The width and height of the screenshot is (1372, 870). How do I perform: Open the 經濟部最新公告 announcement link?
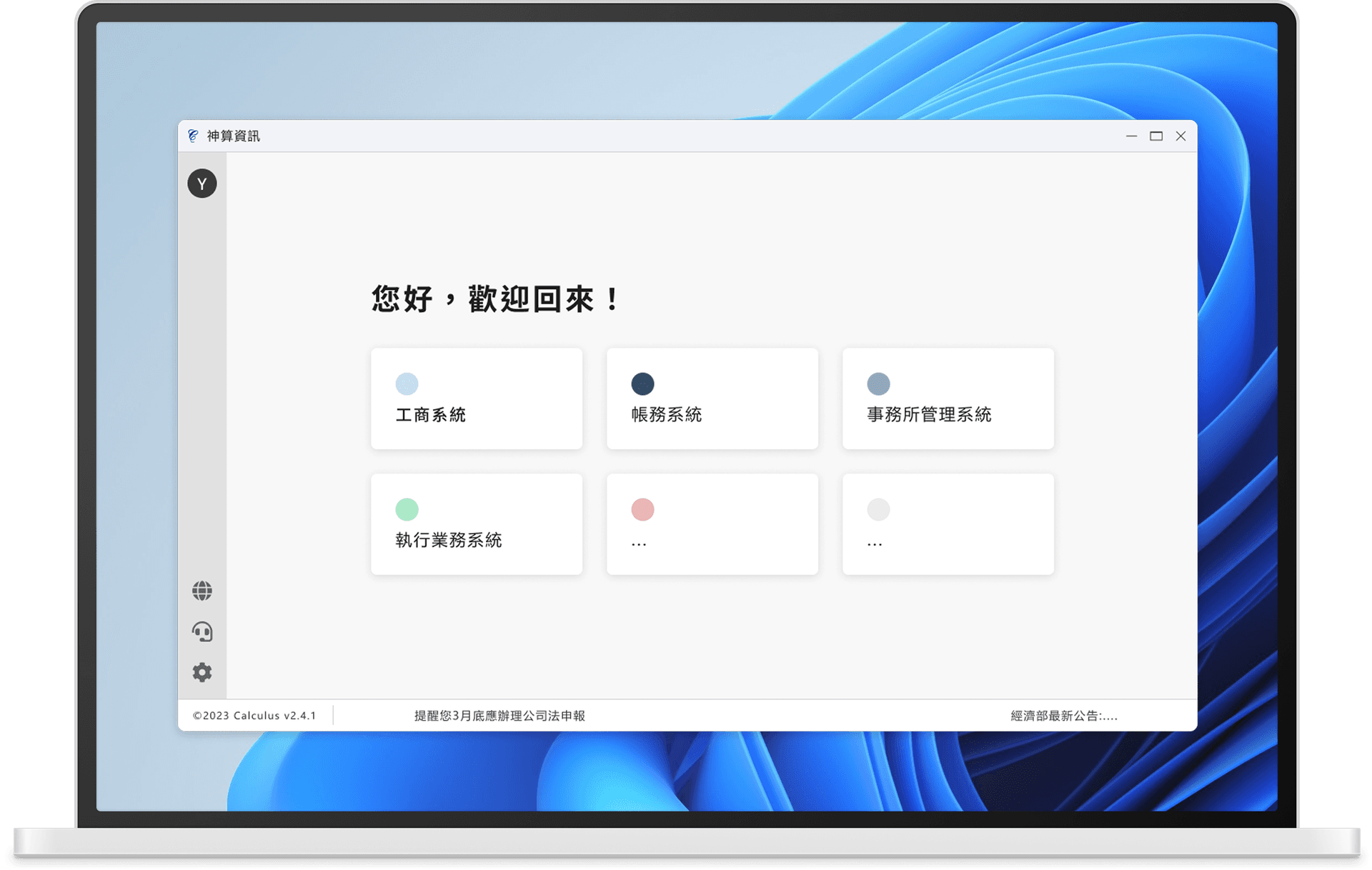coord(1063,716)
